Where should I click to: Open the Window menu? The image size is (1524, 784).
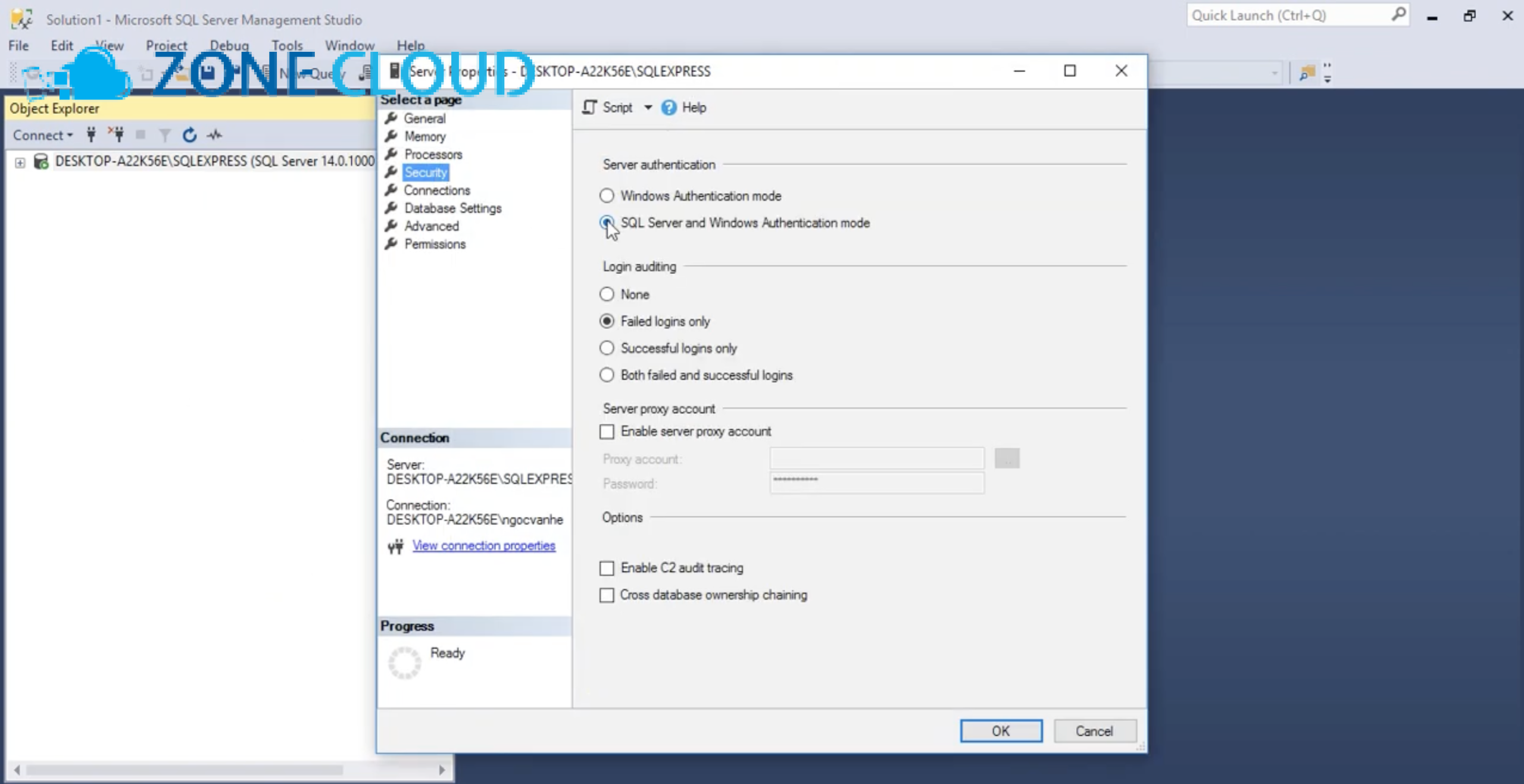(x=349, y=45)
